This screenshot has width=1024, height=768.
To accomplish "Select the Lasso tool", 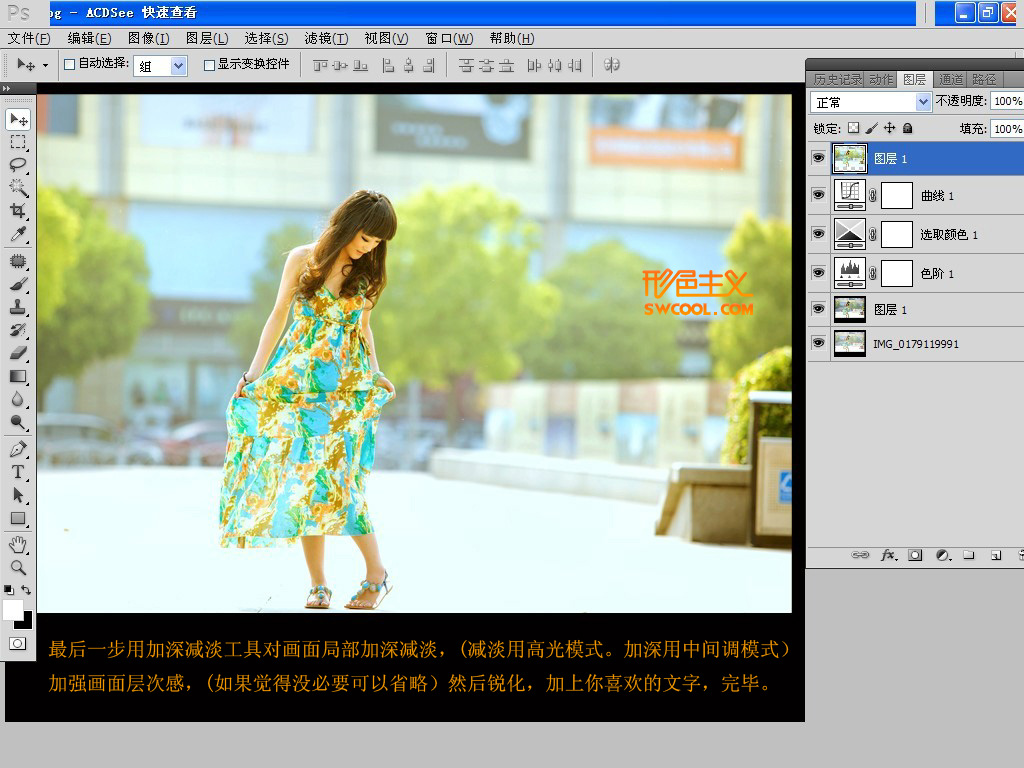I will point(18,165).
